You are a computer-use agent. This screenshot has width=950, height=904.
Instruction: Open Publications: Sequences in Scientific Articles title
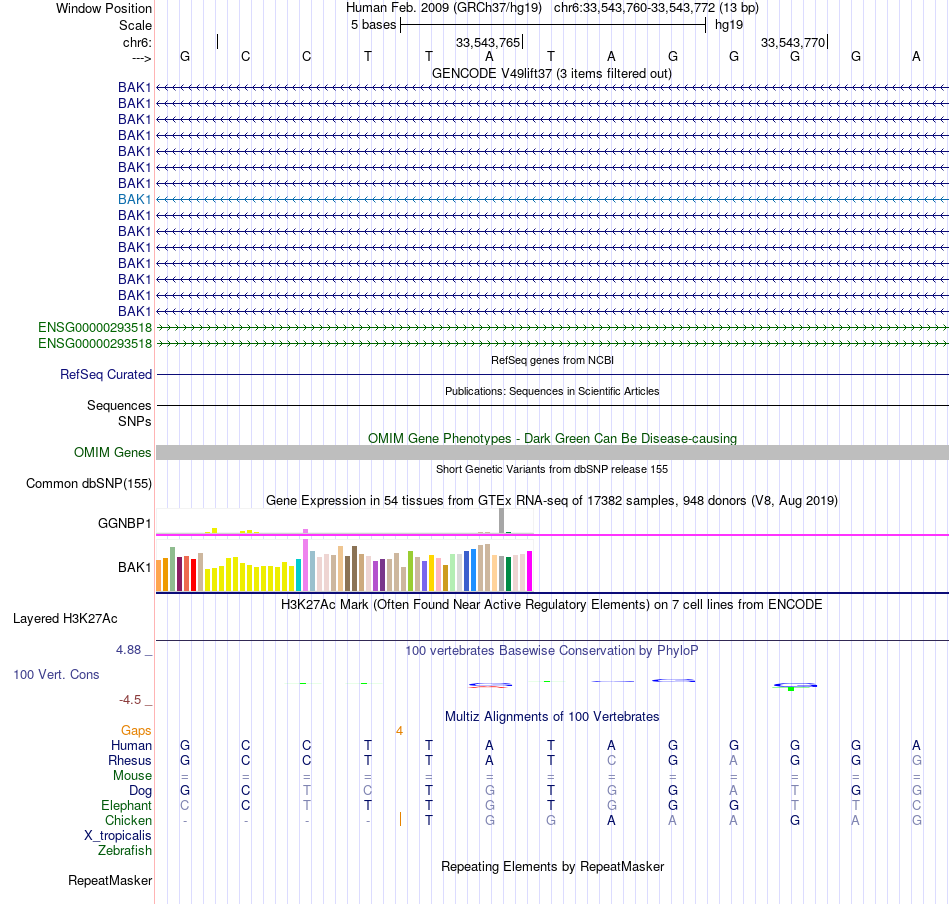pos(552,391)
